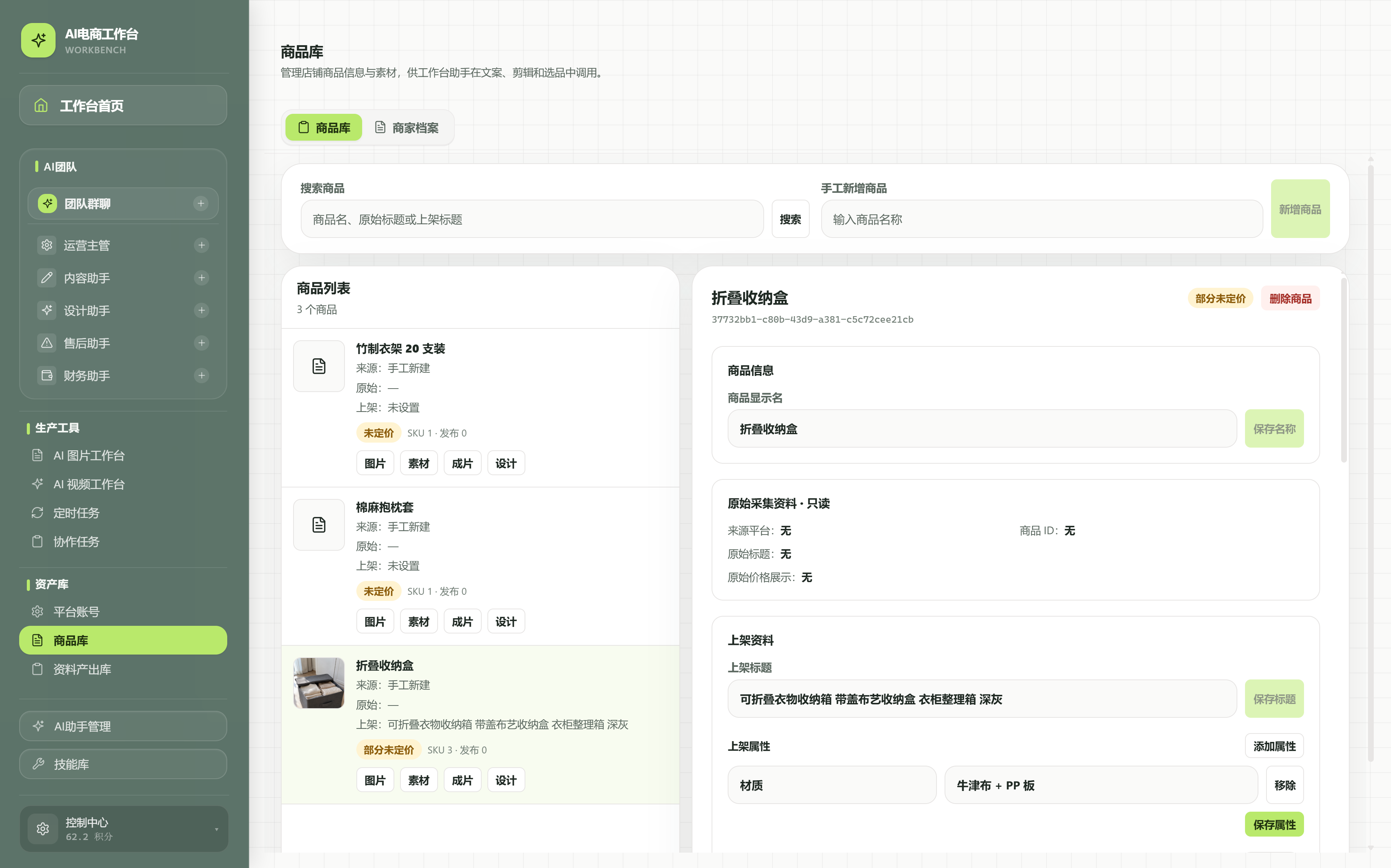Image resolution: width=1391 pixels, height=868 pixels.
Task: Click the 保存标题 button
Action: coord(1274,699)
